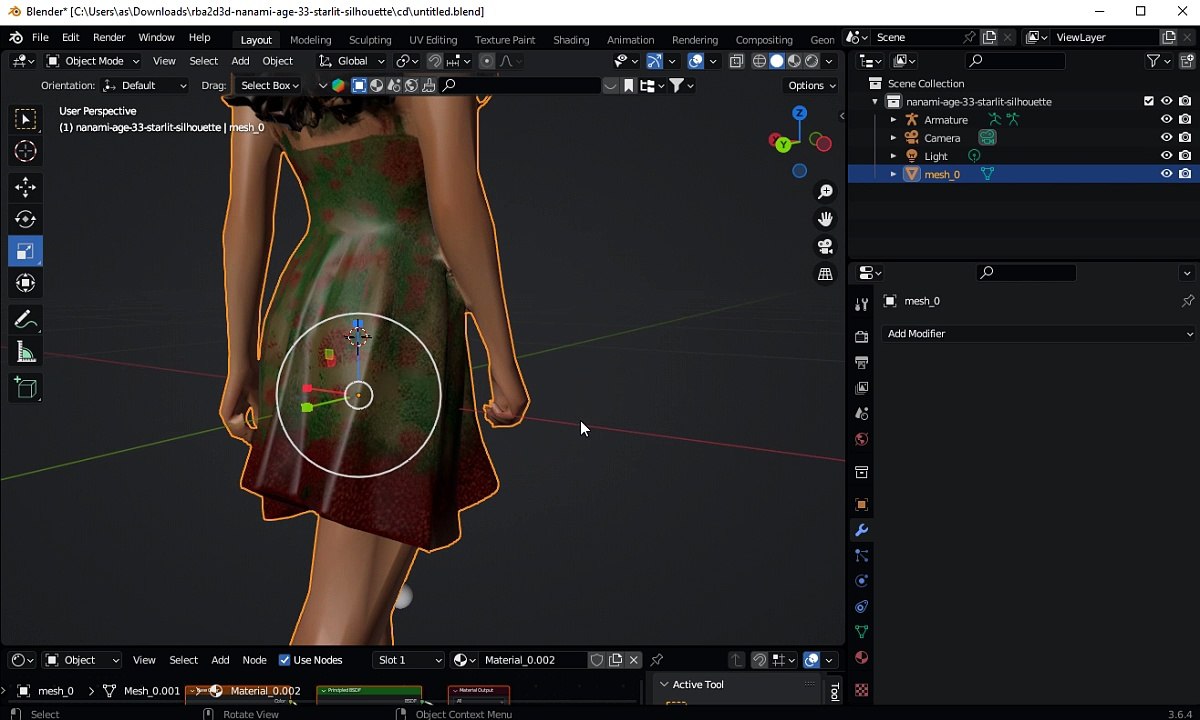Image resolution: width=1200 pixels, height=720 pixels.
Task: Toggle snapping magnet in header
Action: pyautogui.click(x=434, y=61)
